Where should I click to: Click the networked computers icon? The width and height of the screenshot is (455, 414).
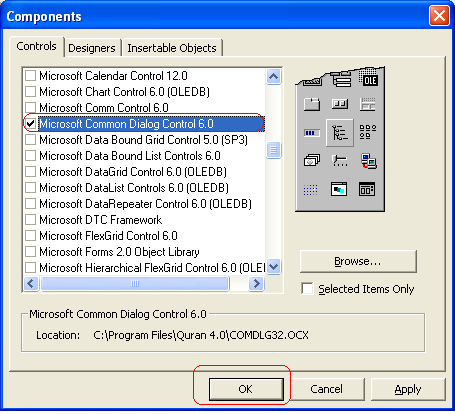coord(369,161)
